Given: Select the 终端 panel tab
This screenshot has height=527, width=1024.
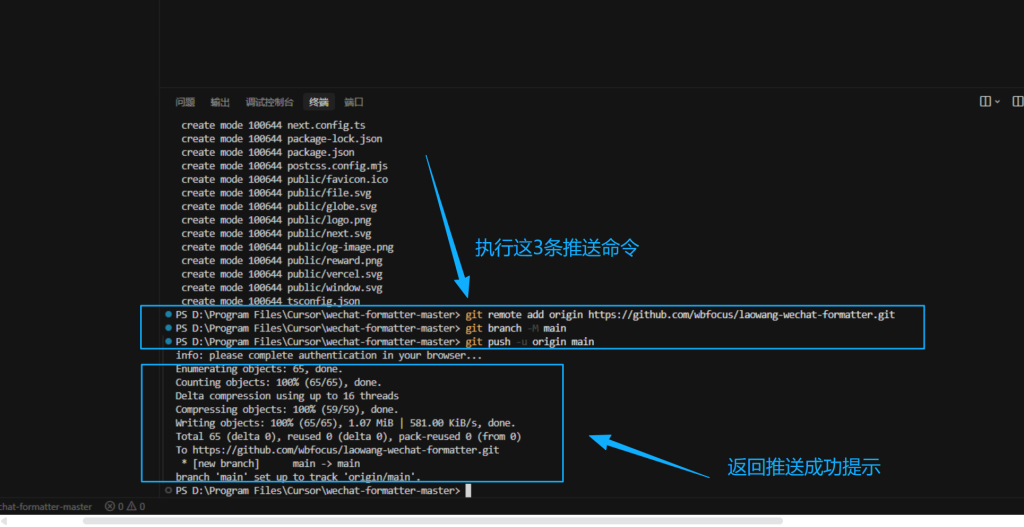Looking at the screenshot, I should point(319,102).
